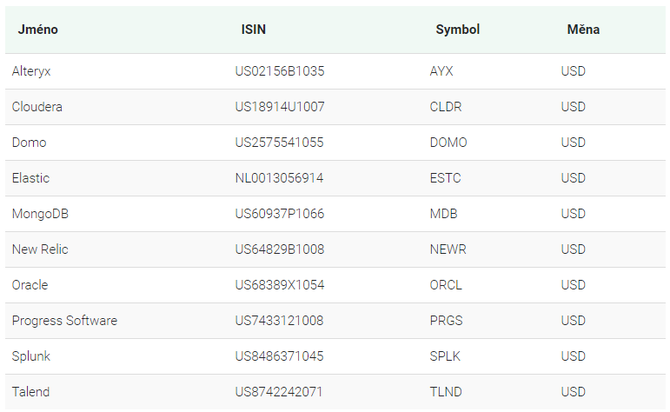
Task: Click the Měna column header
Action: point(583,29)
